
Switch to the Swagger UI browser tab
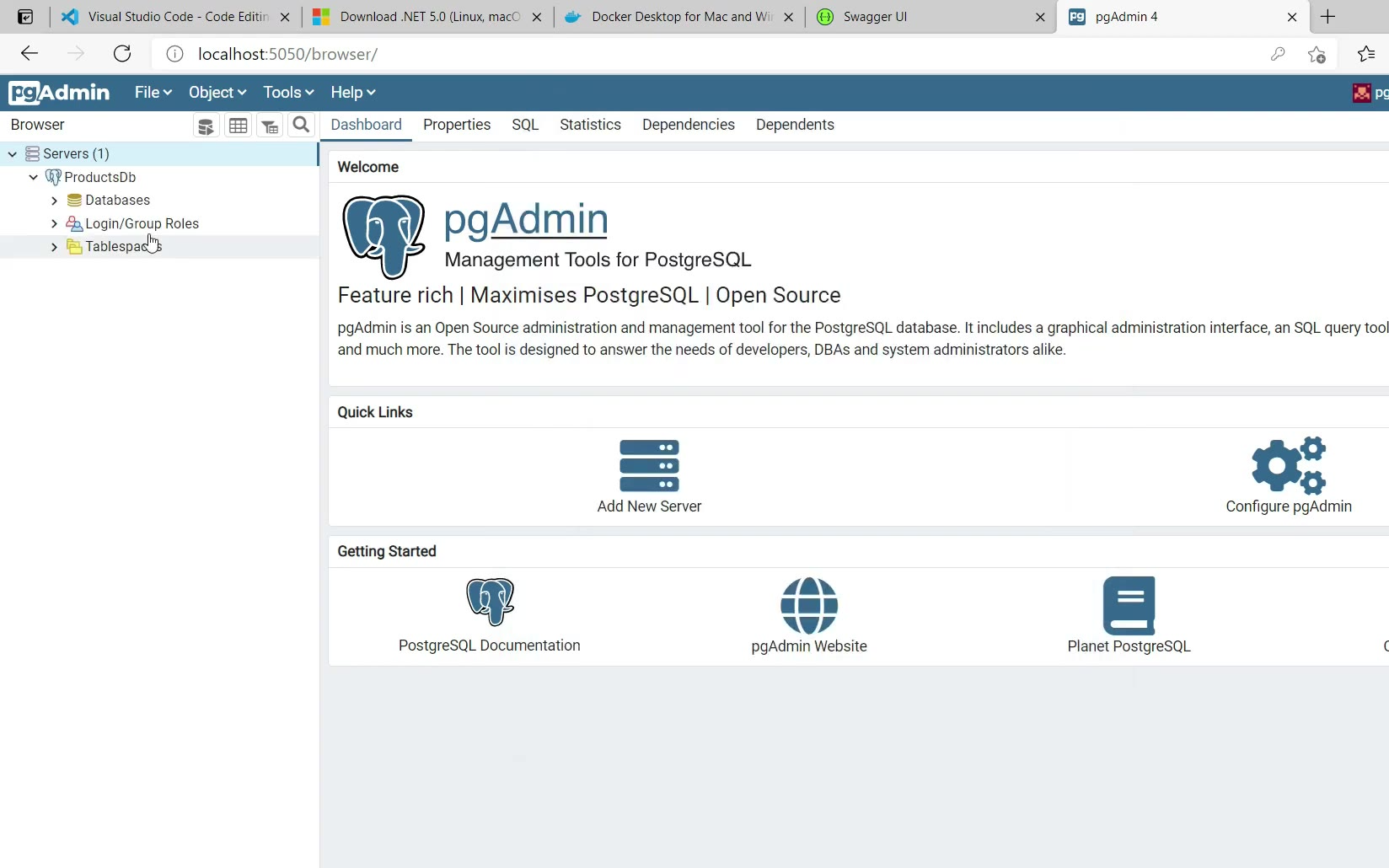(x=927, y=17)
